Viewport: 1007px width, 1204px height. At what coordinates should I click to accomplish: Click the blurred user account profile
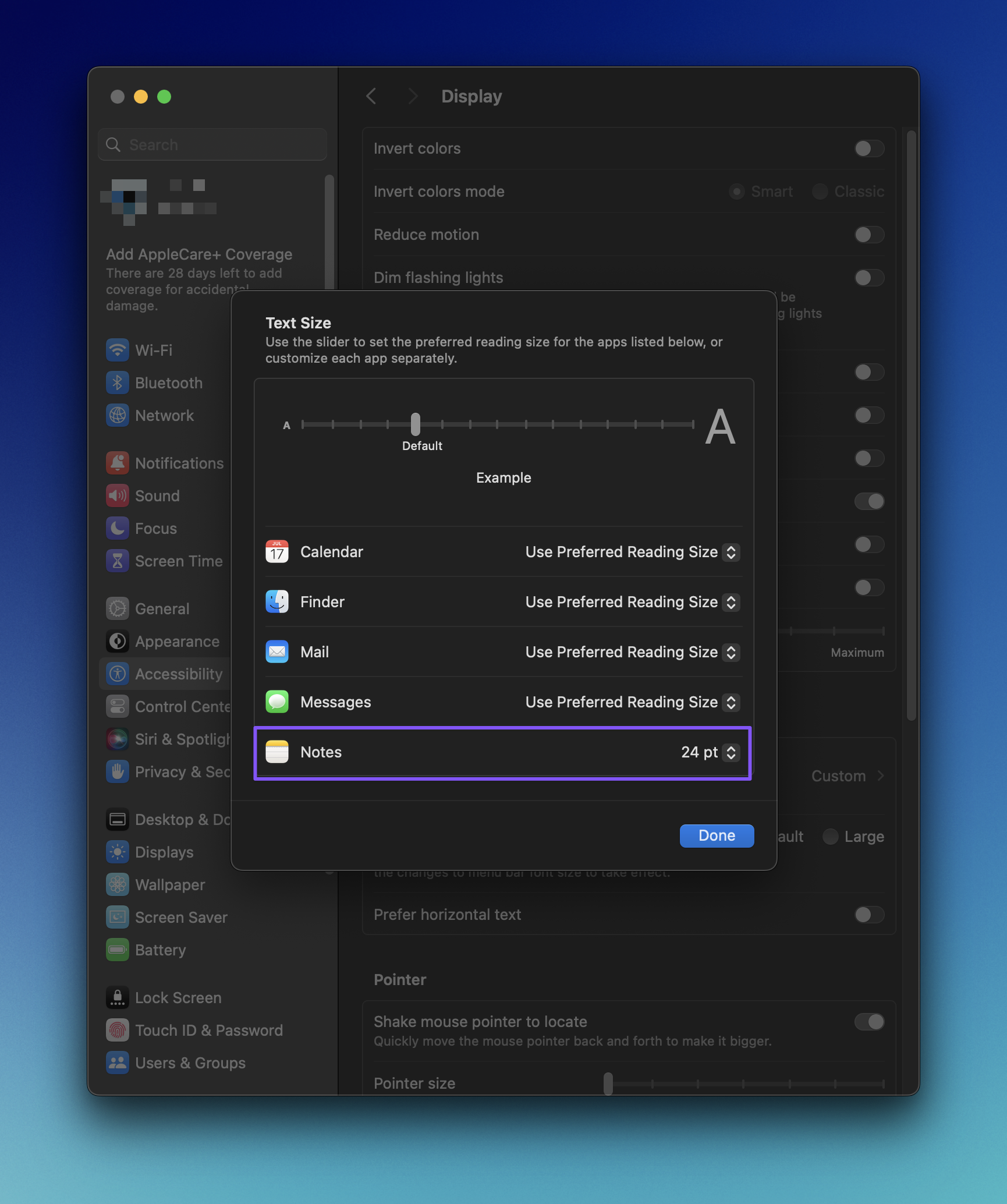158,202
